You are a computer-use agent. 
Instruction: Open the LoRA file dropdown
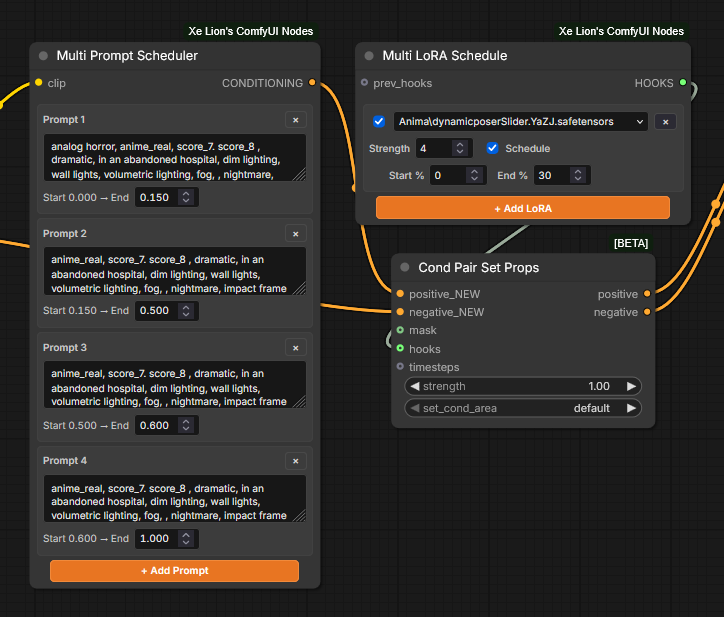(x=521, y=121)
